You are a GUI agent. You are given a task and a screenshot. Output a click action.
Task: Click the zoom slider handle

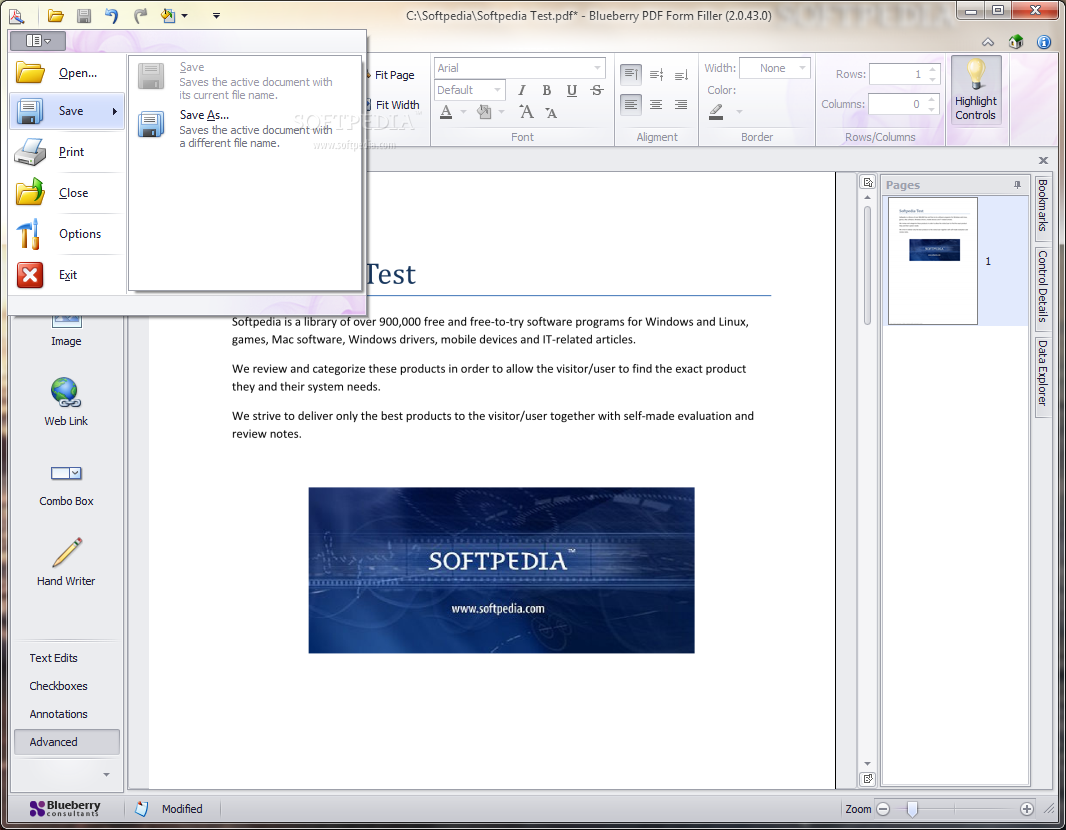coord(912,809)
